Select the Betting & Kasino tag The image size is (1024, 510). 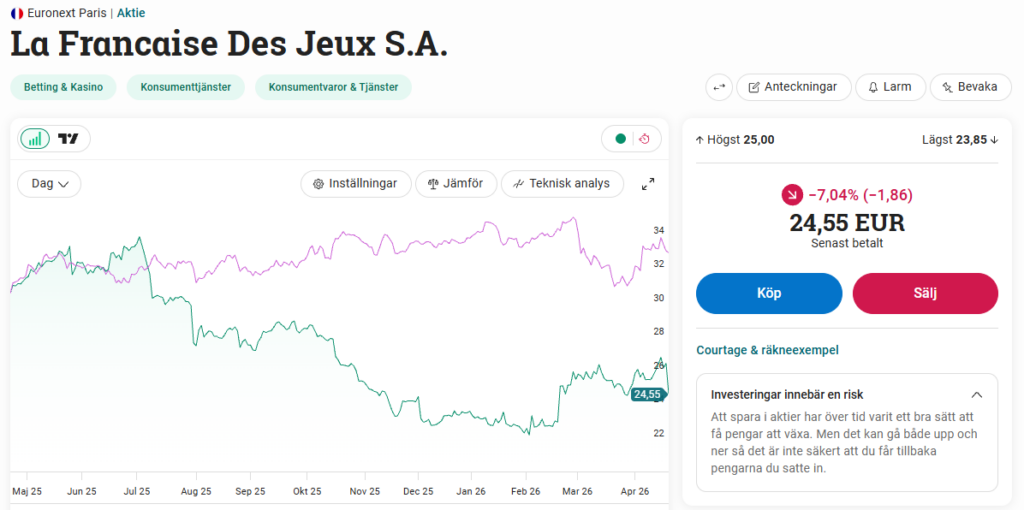tap(64, 87)
